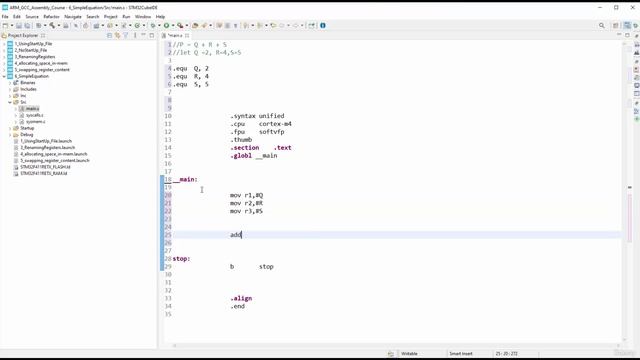The width and height of the screenshot is (640, 360).
Task: Click the New file toolbar icon
Action: (x=5, y=25)
